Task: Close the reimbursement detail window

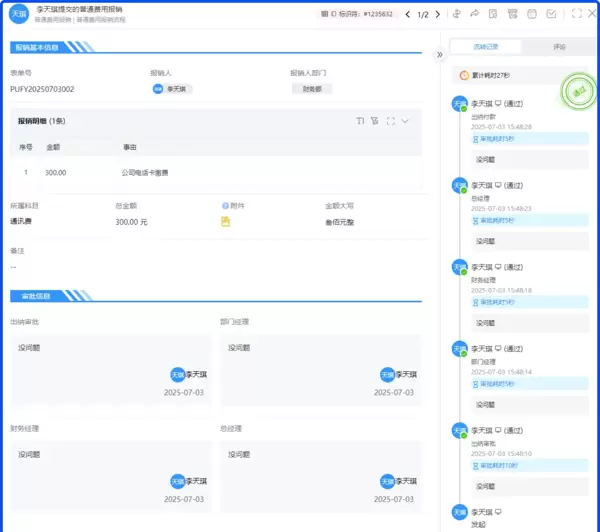Action: 592,14
